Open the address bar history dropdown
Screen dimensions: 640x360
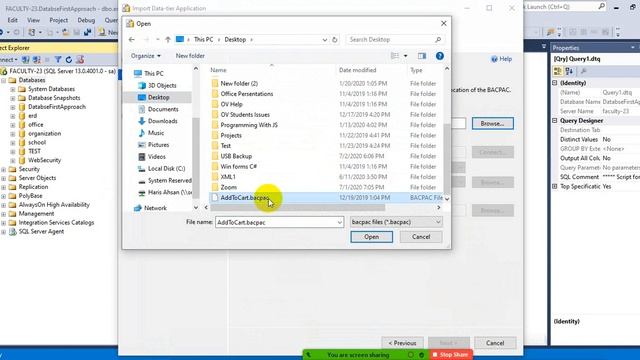pos(324,40)
